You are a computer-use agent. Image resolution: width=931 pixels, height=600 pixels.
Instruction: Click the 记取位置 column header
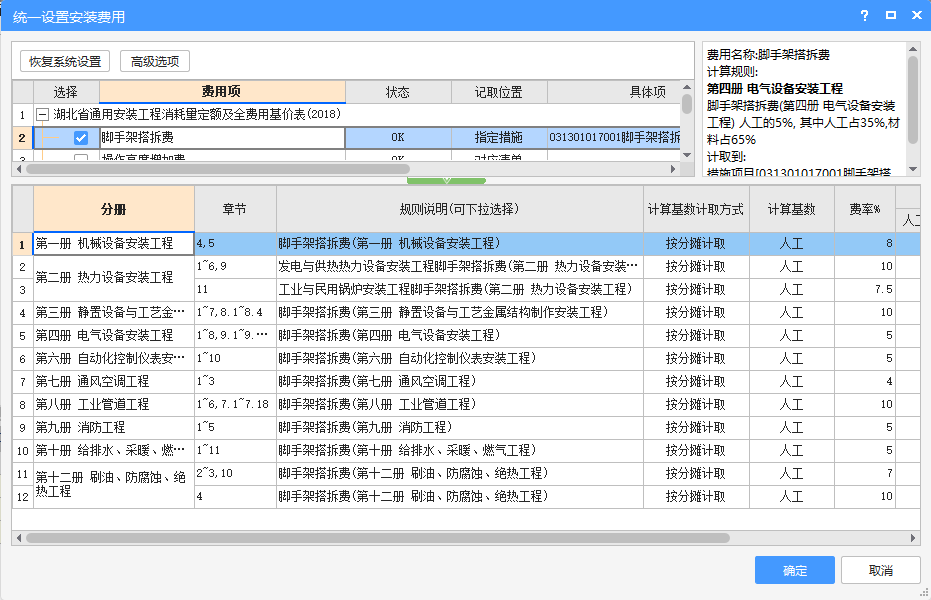tap(499, 92)
